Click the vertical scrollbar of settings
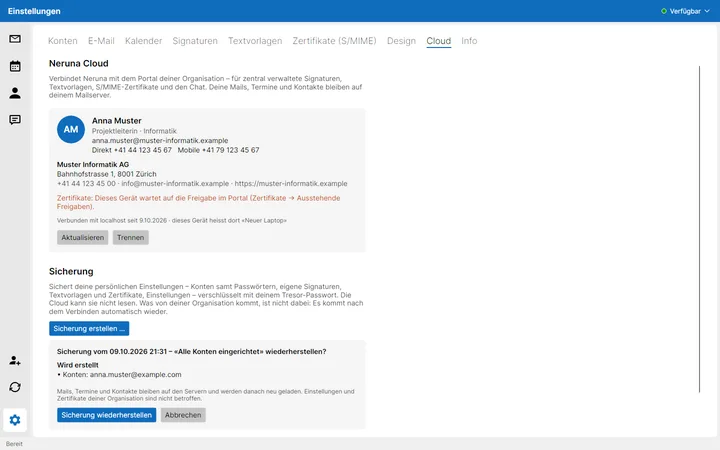The image size is (720, 450). point(699,229)
